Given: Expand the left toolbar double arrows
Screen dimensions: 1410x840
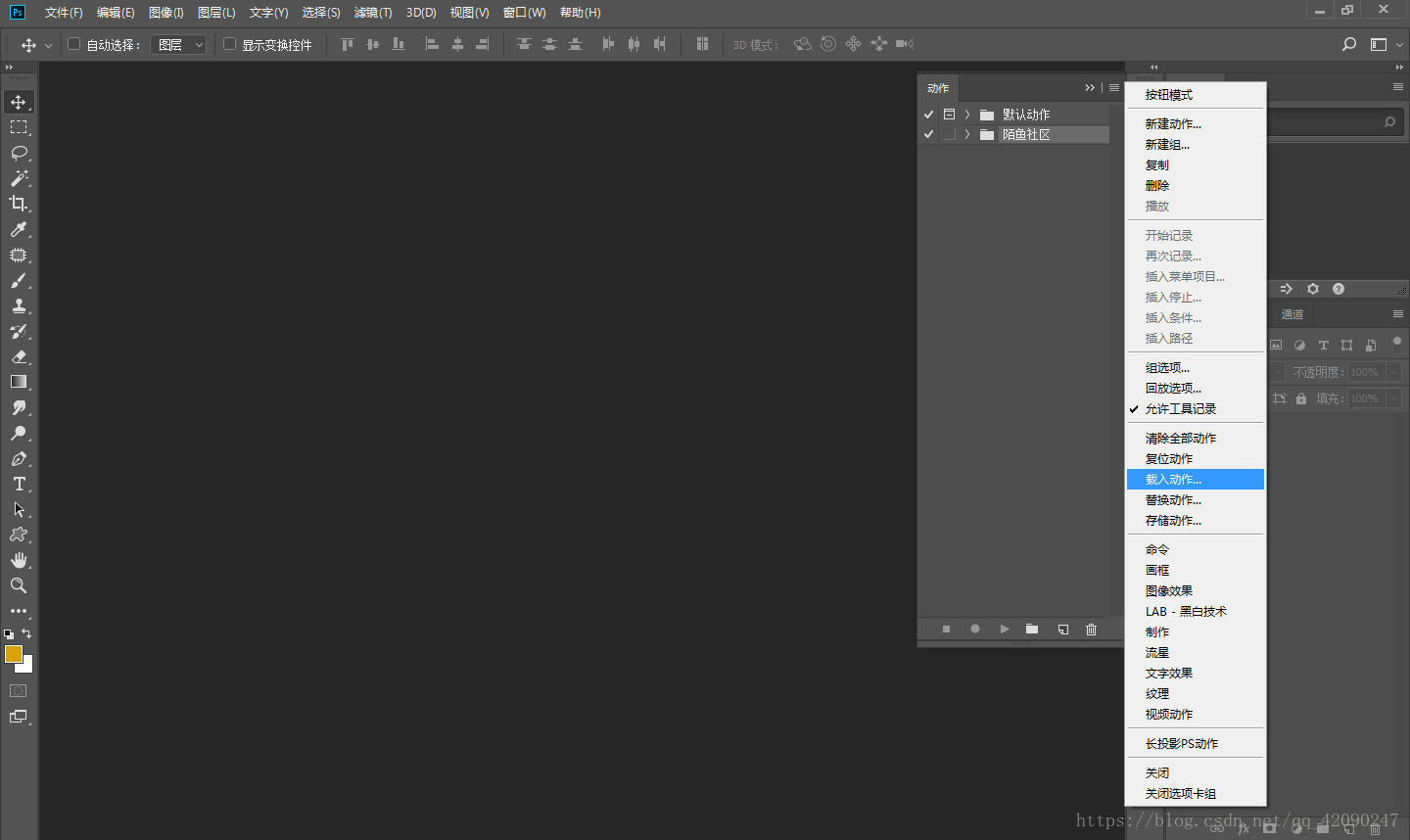Looking at the screenshot, I should pos(9,68).
